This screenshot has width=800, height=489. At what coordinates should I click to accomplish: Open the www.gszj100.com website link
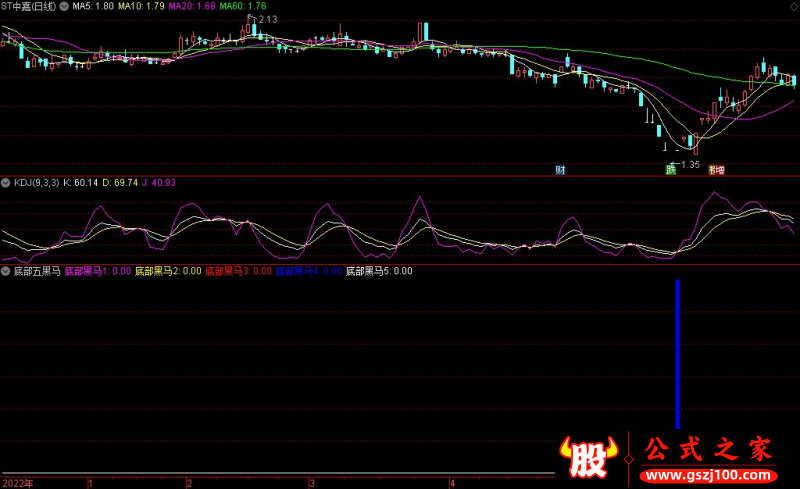click(x=706, y=473)
